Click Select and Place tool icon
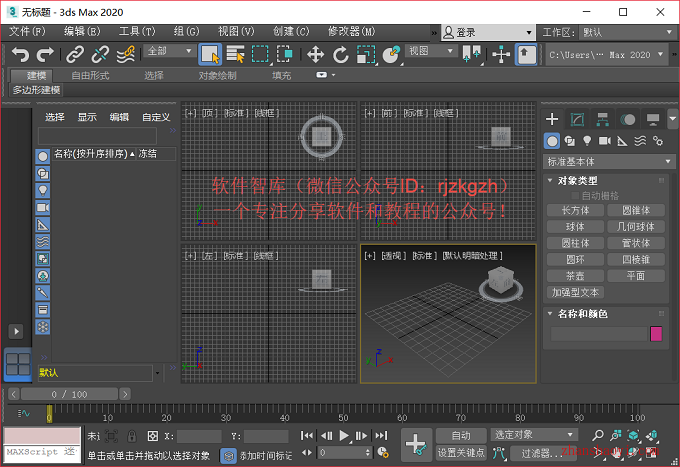This screenshot has height=467, width=680. click(x=391, y=55)
